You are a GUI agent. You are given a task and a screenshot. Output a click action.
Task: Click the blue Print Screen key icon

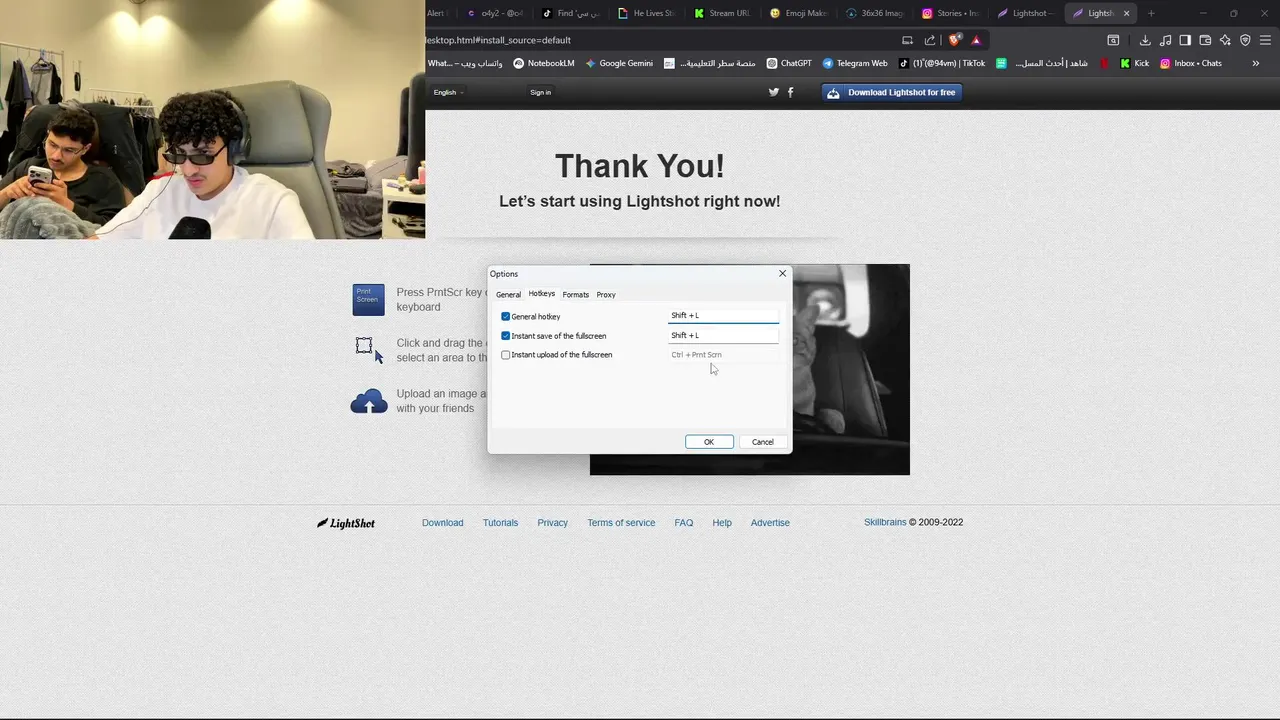(368, 300)
